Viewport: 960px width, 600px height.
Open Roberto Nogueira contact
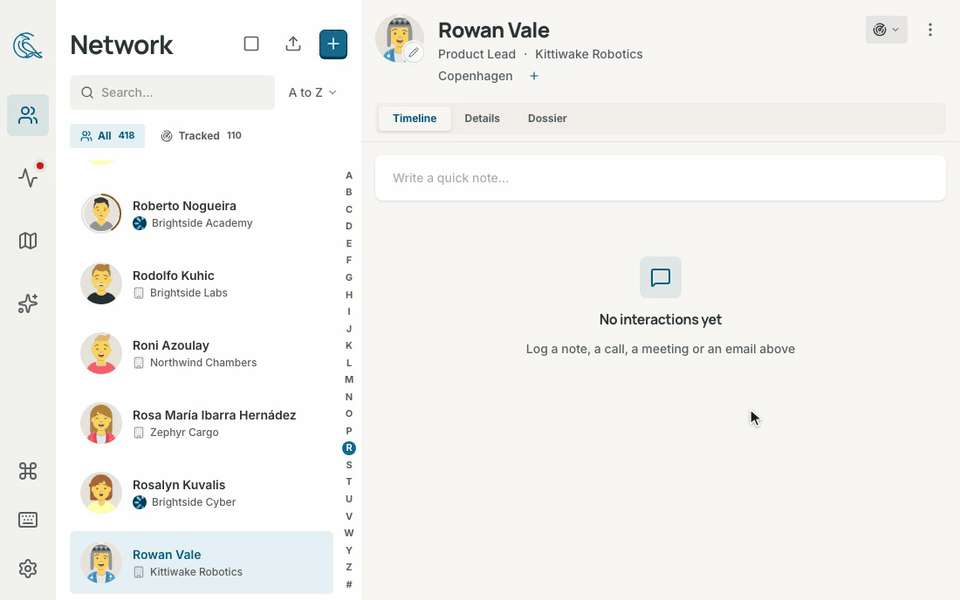(x=201, y=214)
